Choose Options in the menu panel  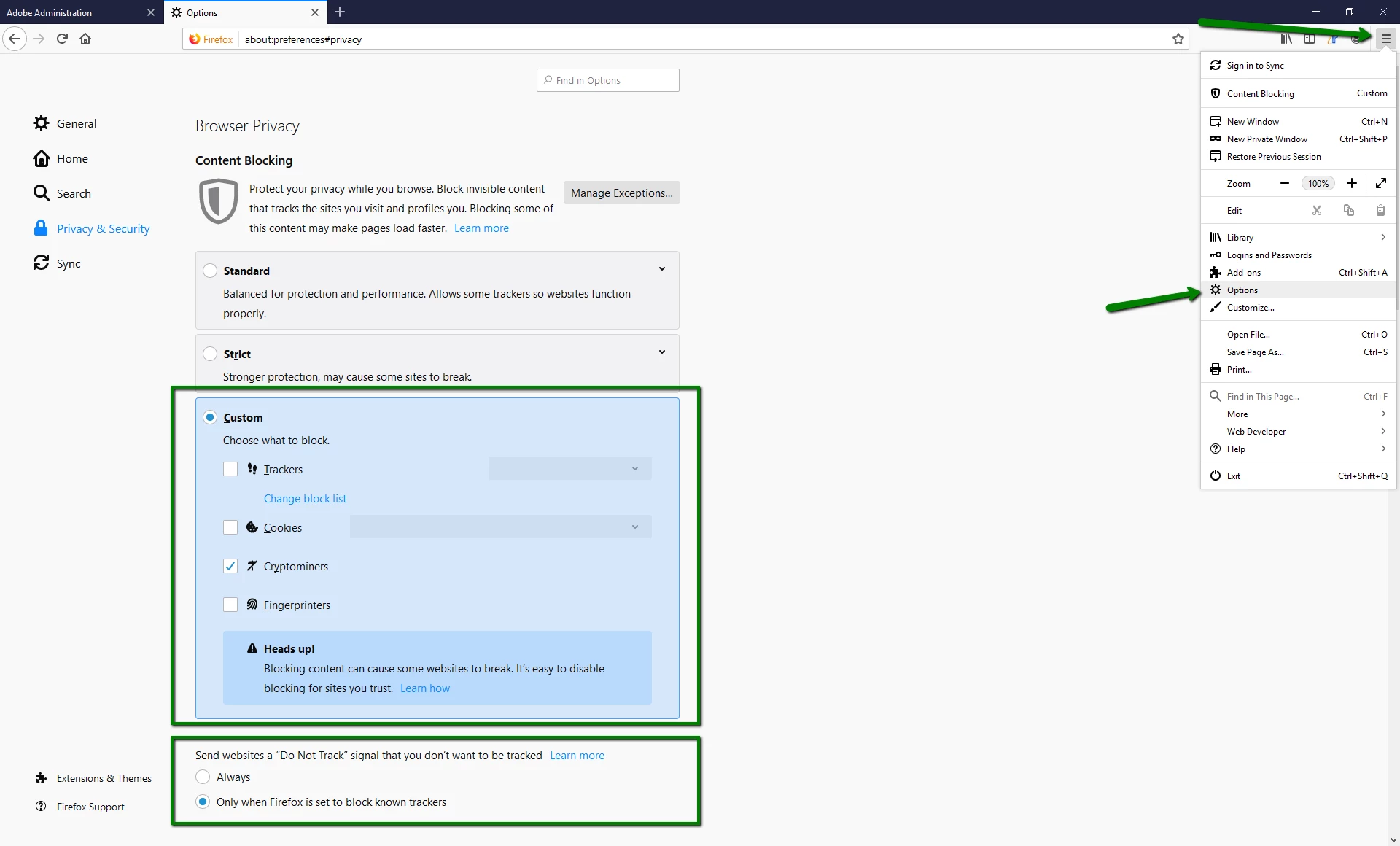(x=1242, y=290)
